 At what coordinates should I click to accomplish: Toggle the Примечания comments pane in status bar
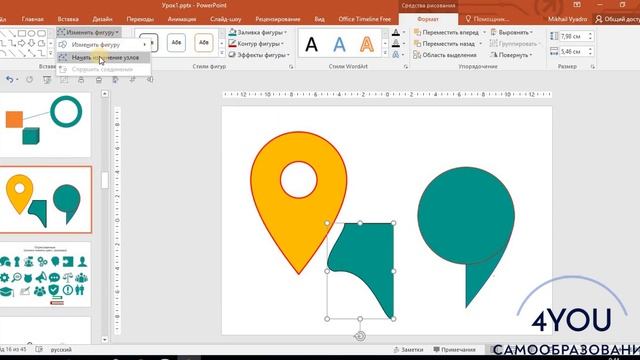click(x=454, y=349)
